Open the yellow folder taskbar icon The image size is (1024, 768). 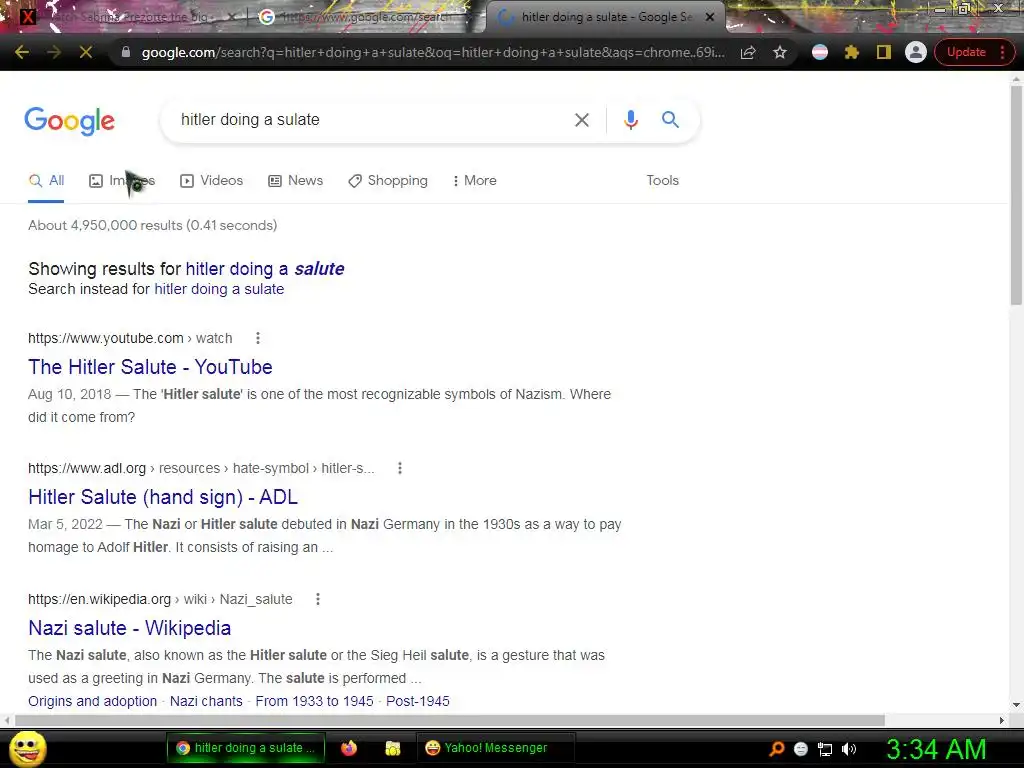click(392, 748)
